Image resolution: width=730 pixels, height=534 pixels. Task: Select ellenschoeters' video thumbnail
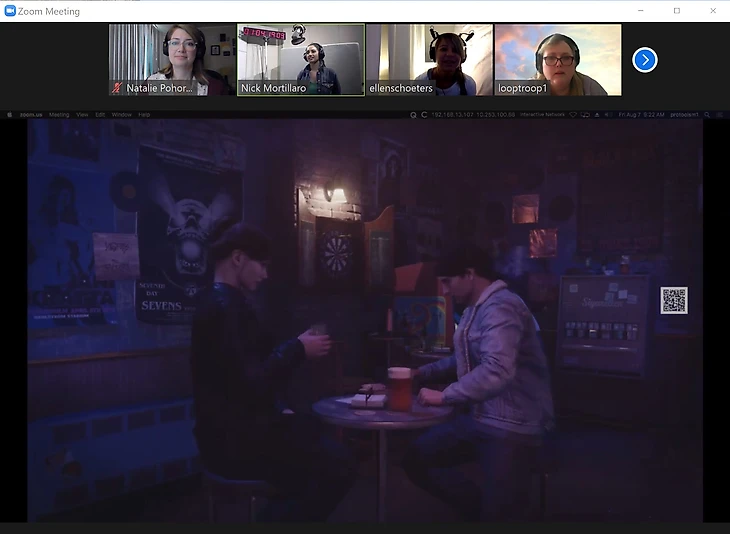click(429, 60)
